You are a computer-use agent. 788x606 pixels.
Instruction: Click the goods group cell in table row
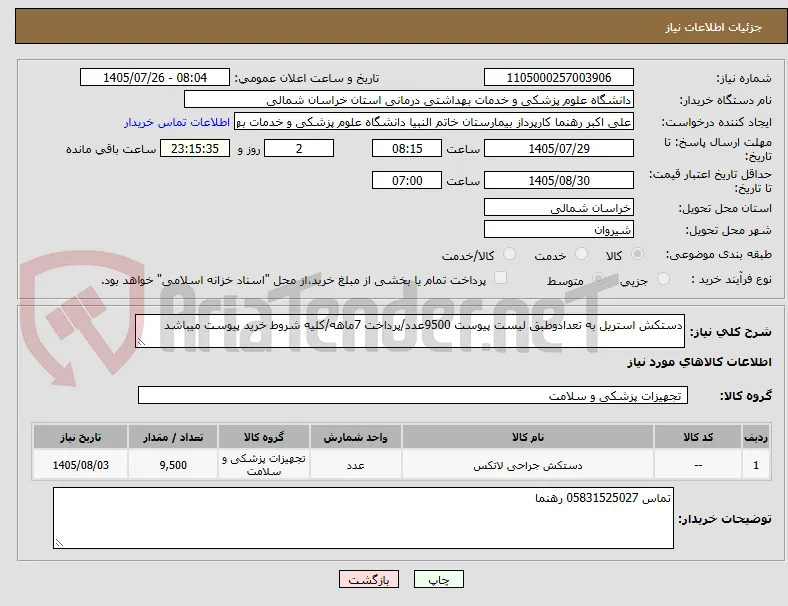264,465
